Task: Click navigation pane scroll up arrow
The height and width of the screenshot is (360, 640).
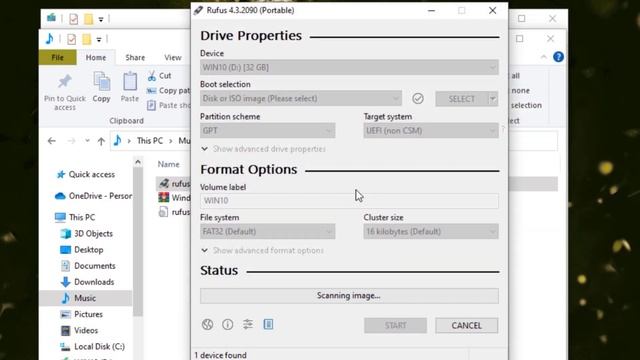Action: tap(138, 162)
